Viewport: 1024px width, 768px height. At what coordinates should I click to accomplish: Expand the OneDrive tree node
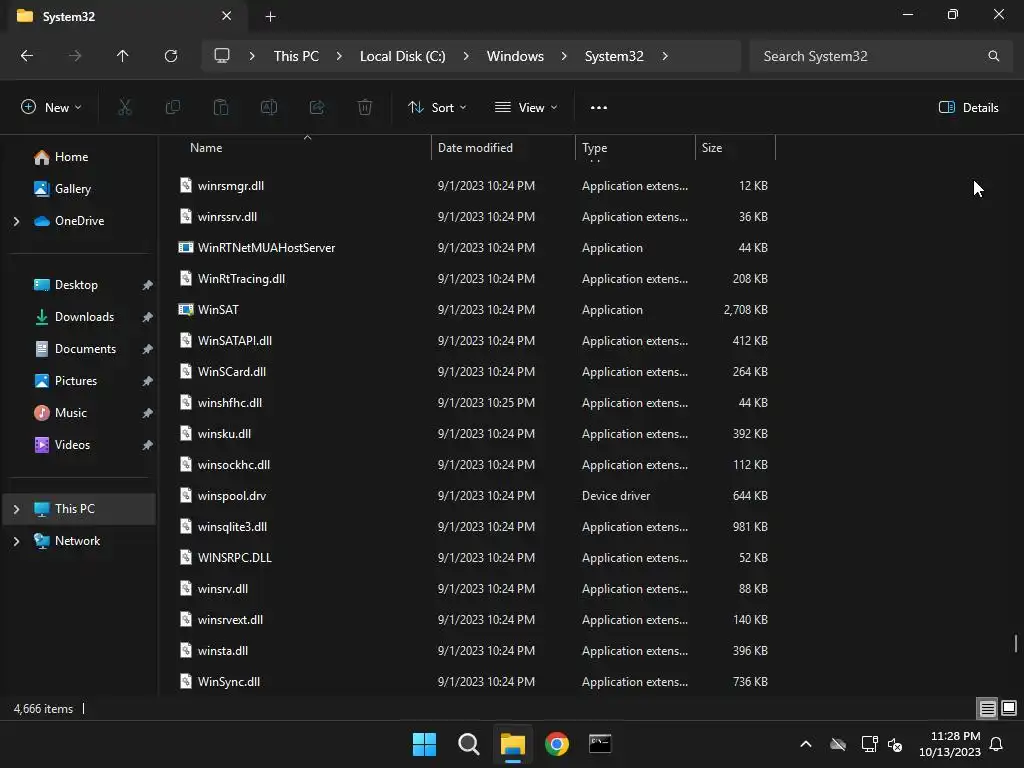[16, 221]
